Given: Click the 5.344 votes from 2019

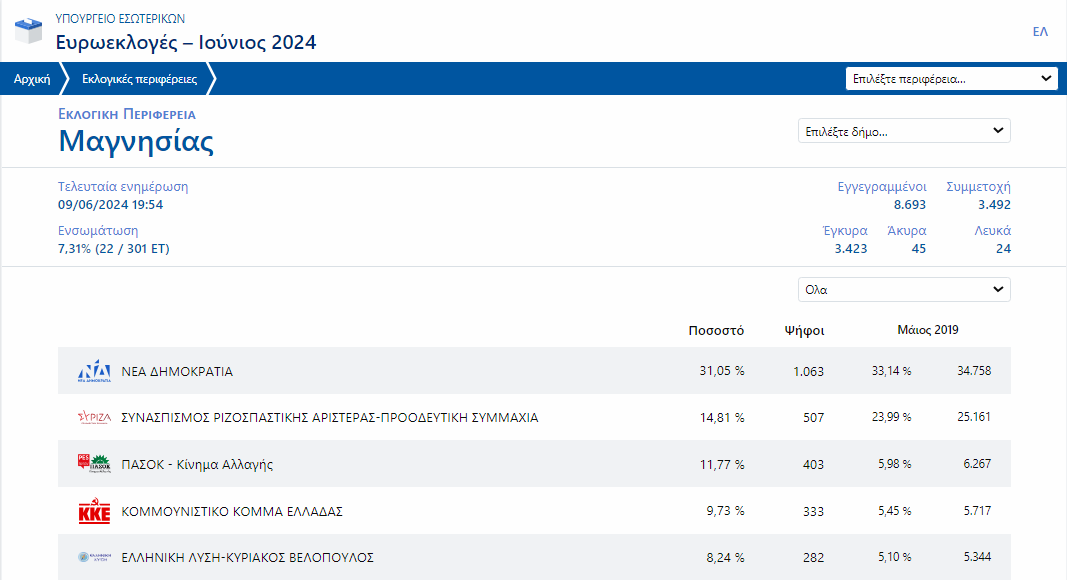Looking at the screenshot, I should 977,557.
